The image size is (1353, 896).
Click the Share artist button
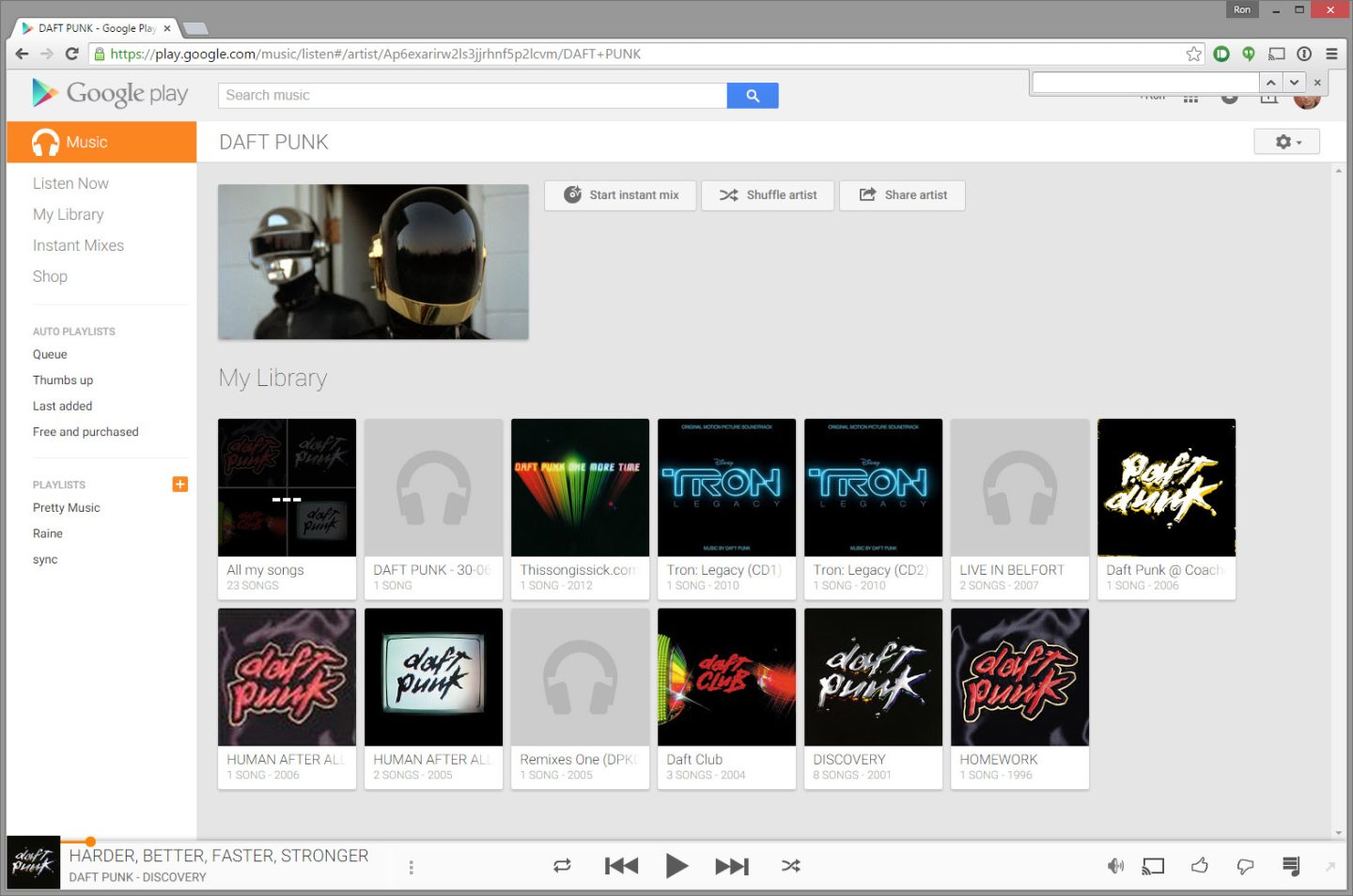(x=903, y=195)
